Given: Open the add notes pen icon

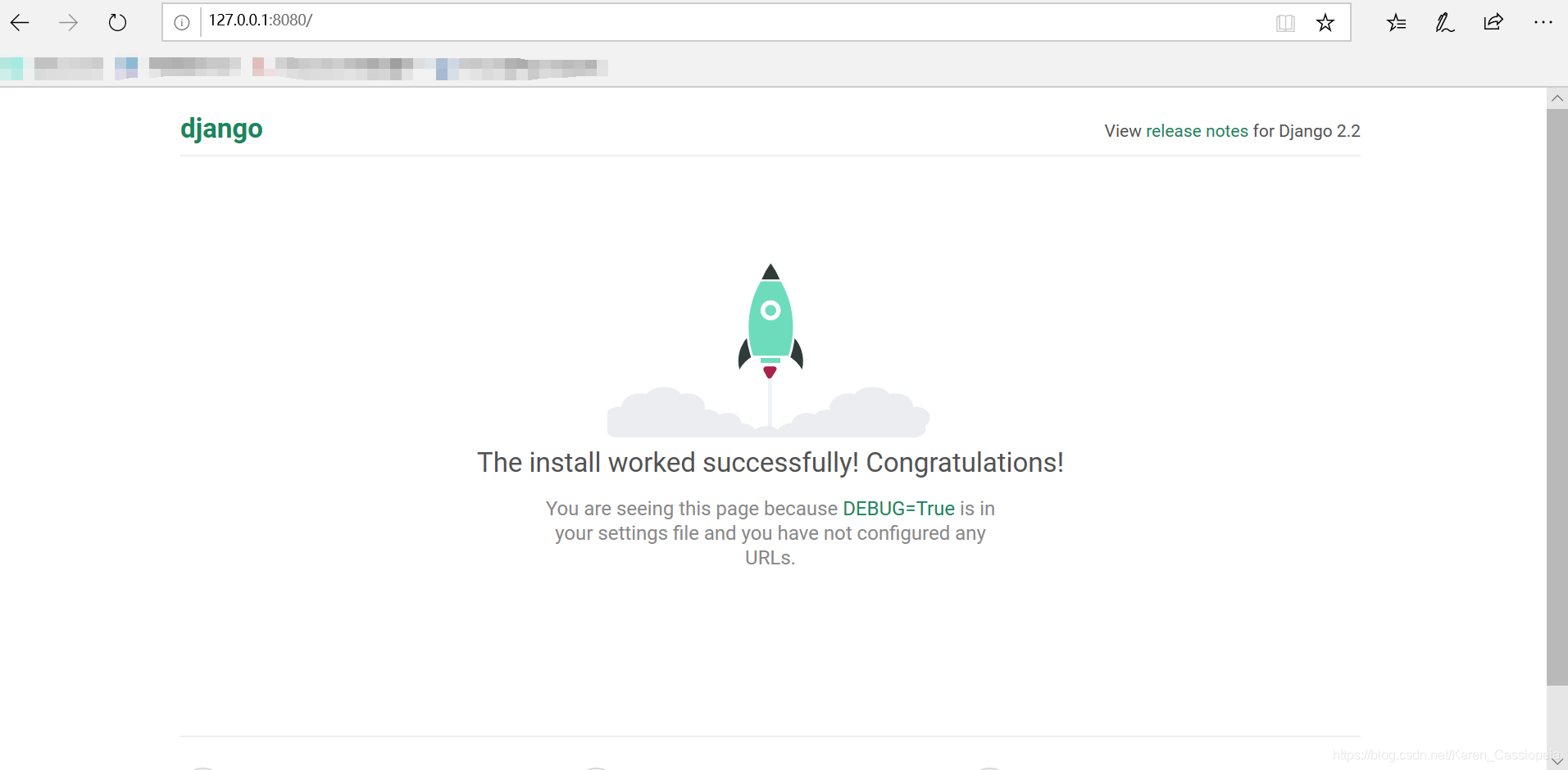Looking at the screenshot, I should tap(1445, 23).
